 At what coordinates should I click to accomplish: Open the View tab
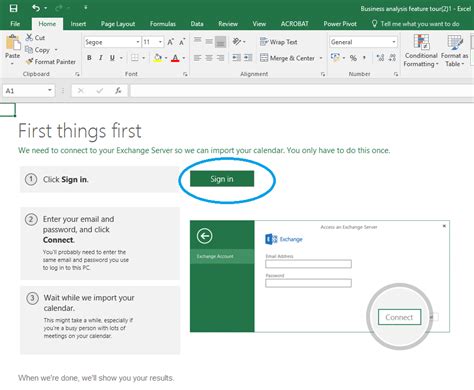point(259,24)
